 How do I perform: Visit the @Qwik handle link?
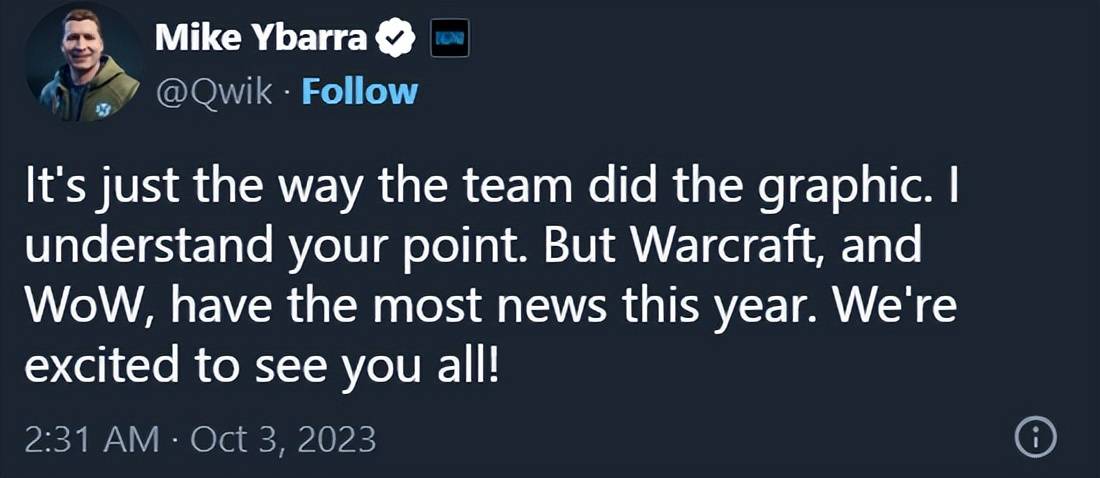click(214, 93)
